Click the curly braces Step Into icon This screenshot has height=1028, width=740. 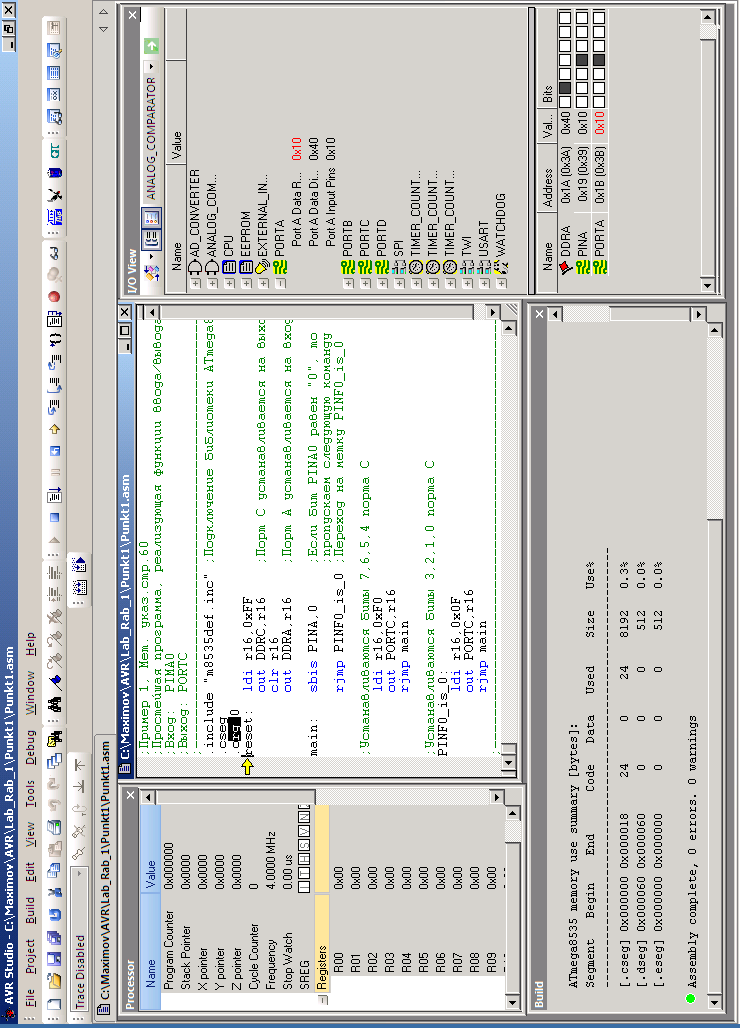(x=54, y=341)
